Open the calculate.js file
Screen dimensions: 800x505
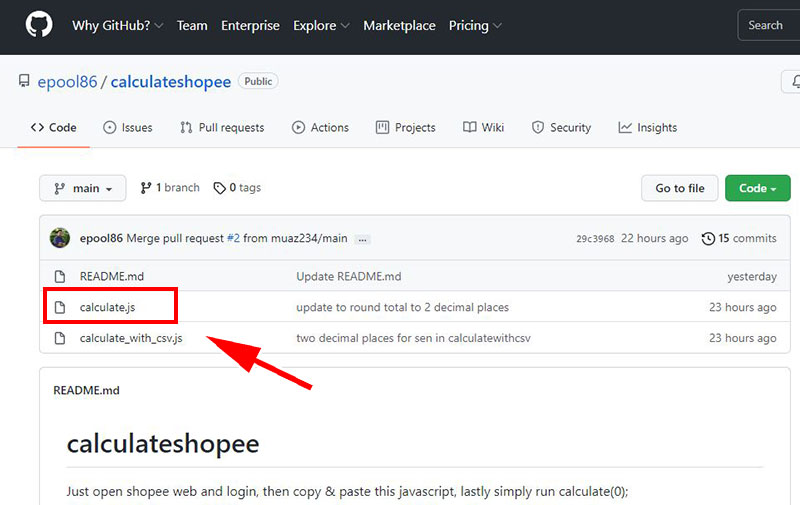107,307
